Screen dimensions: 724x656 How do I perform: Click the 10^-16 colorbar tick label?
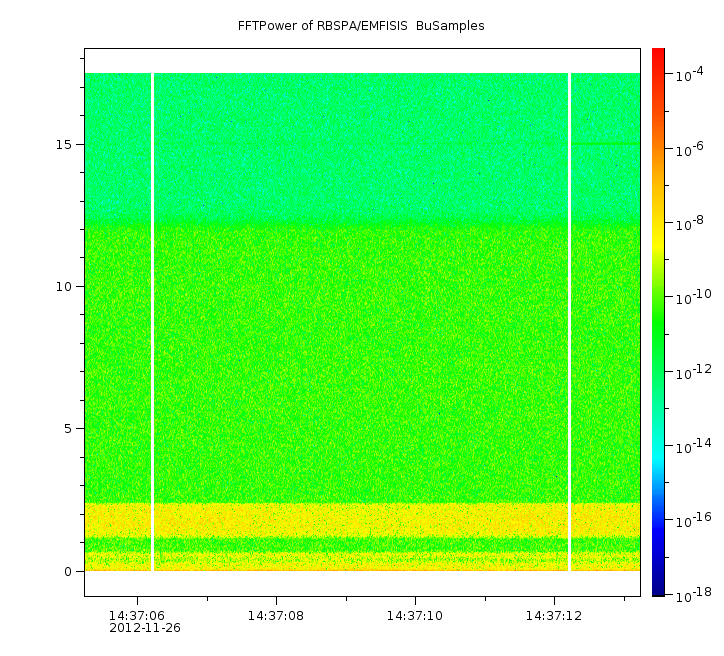point(691,518)
